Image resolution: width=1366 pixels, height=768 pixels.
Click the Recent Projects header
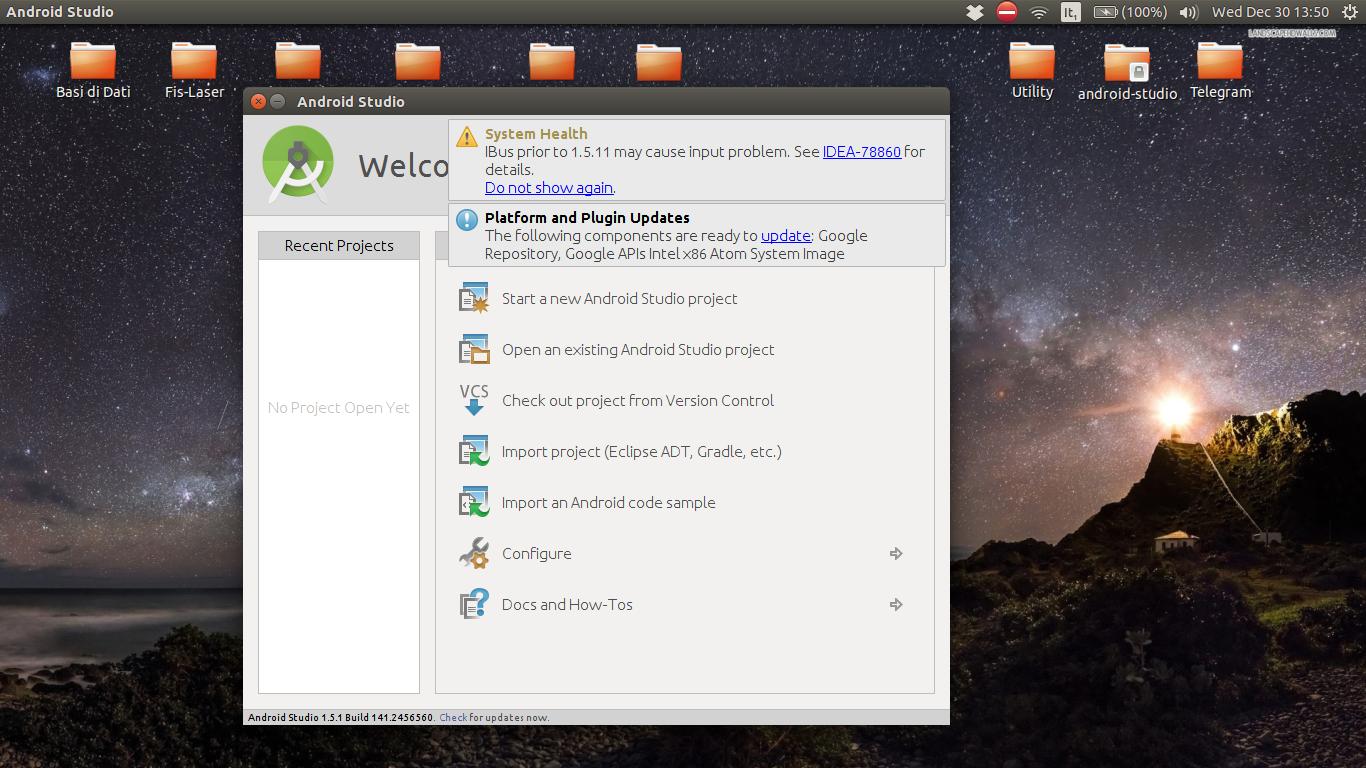point(339,246)
